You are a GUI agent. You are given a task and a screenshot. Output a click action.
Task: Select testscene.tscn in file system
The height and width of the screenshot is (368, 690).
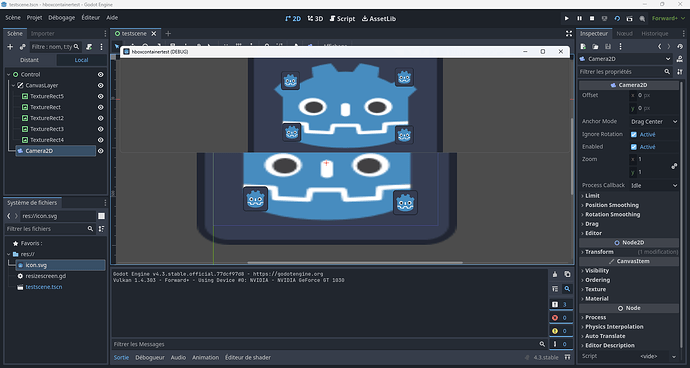coord(44,287)
